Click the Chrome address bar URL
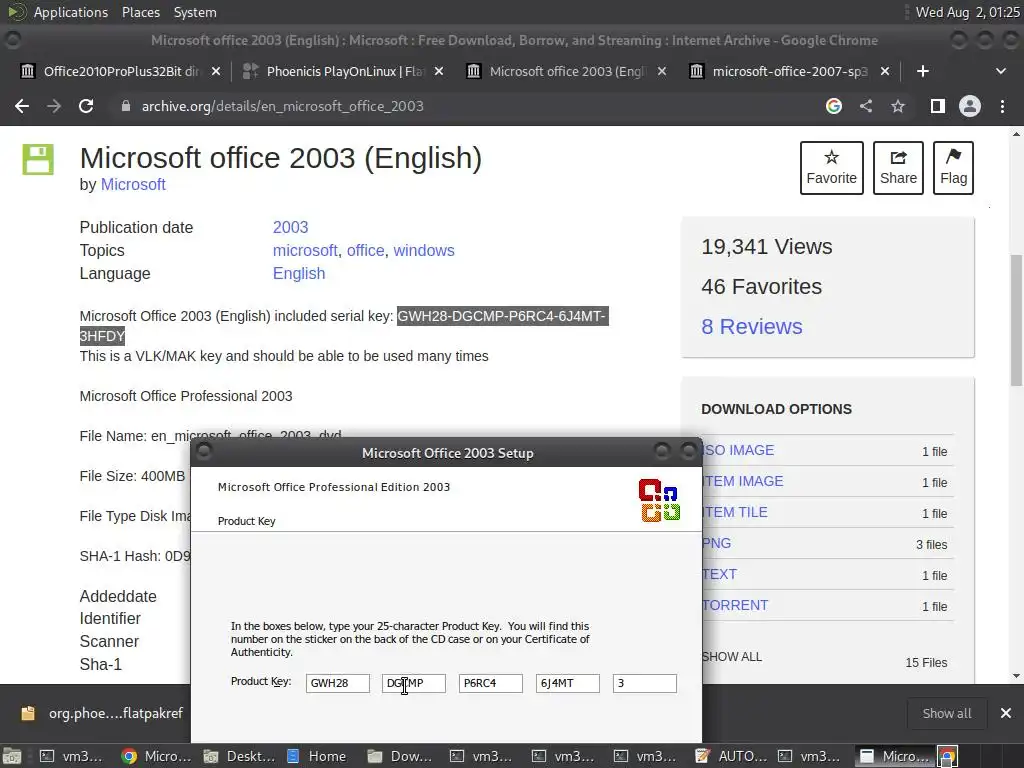 click(x=283, y=106)
